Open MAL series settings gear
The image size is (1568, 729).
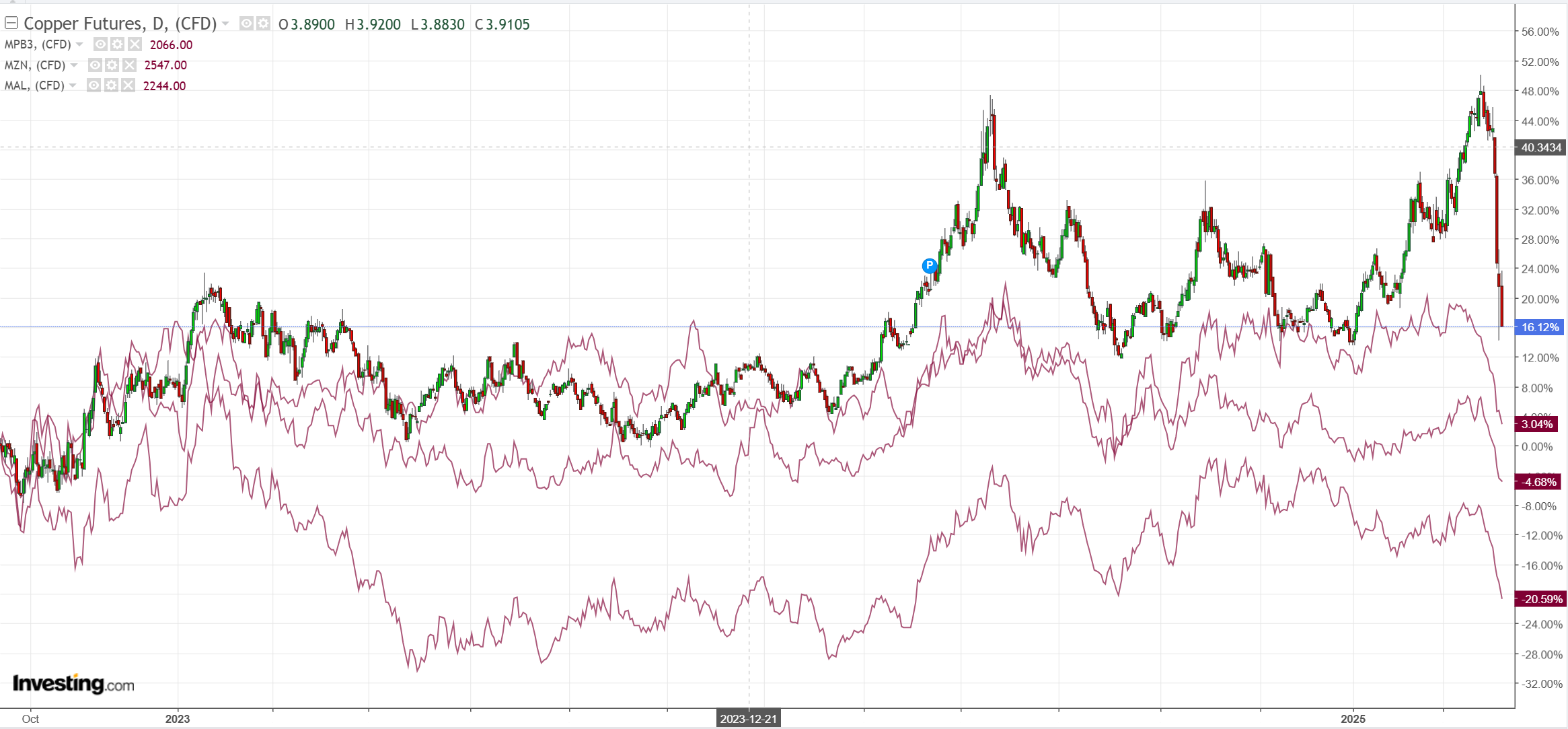coord(111,85)
